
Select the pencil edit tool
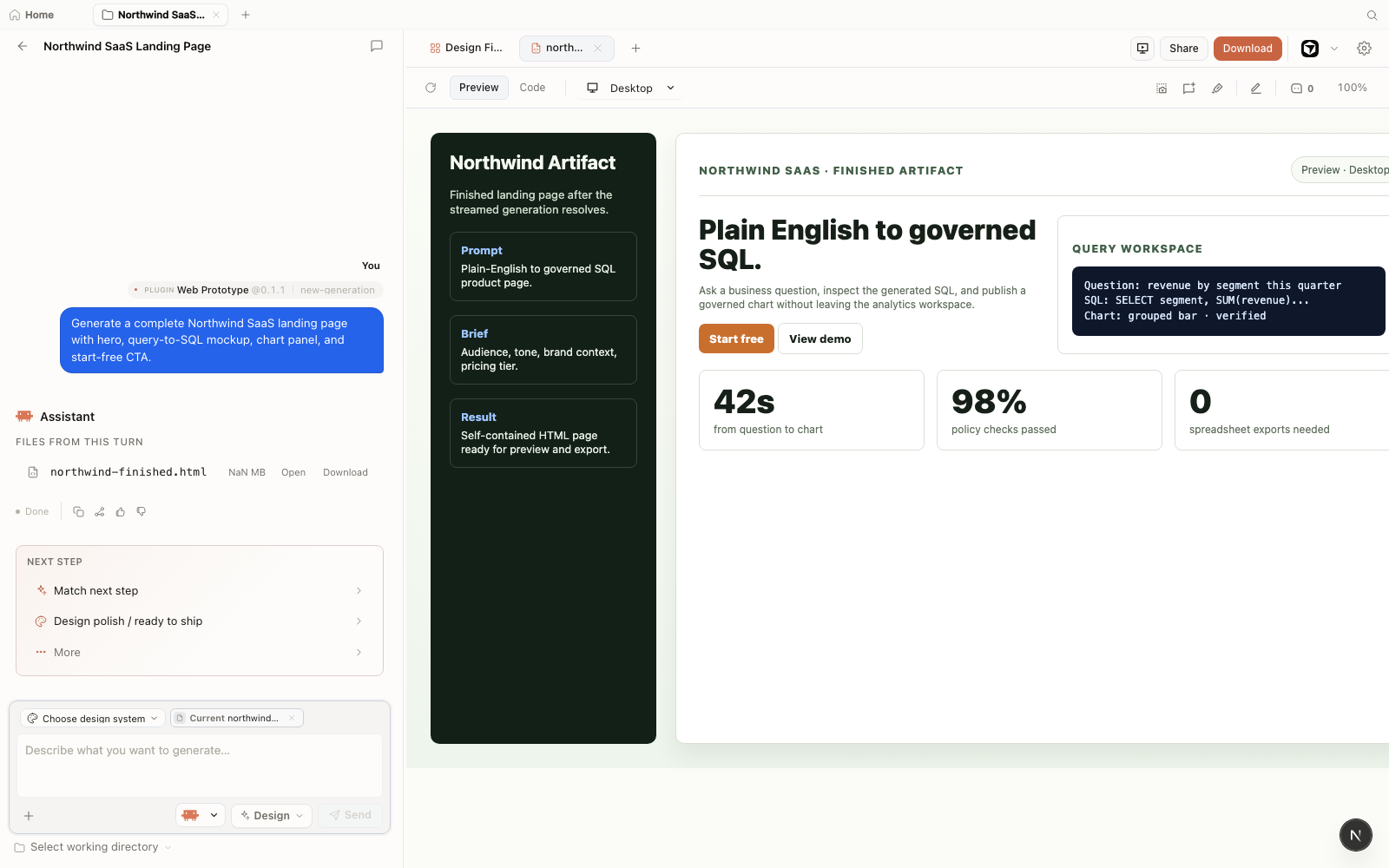[1255, 88]
